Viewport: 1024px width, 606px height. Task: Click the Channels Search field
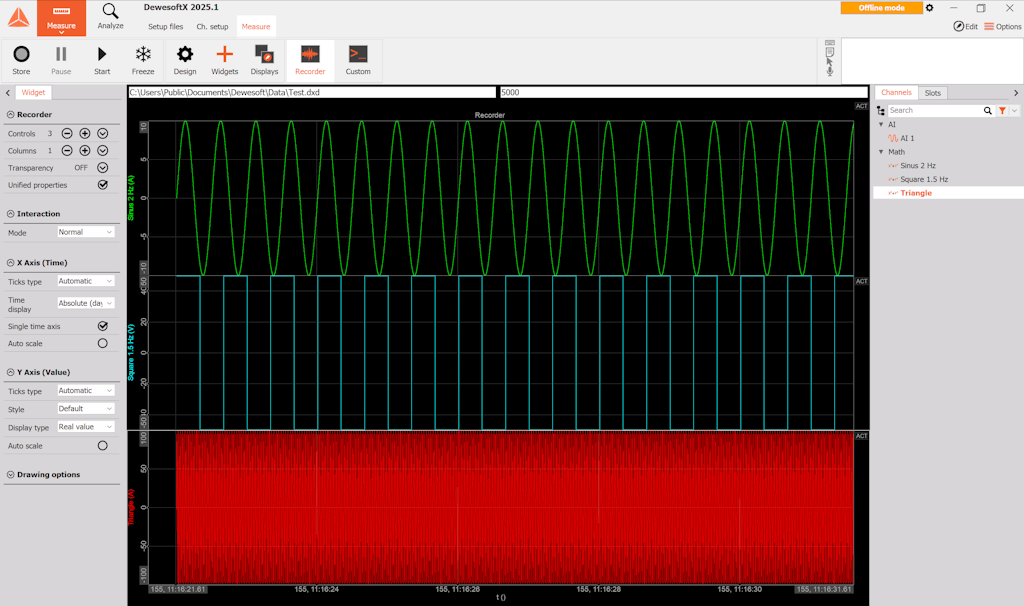coord(935,110)
